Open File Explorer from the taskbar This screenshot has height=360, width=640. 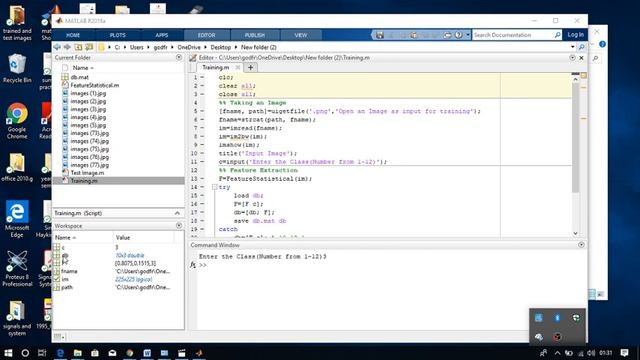coord(78,353)
